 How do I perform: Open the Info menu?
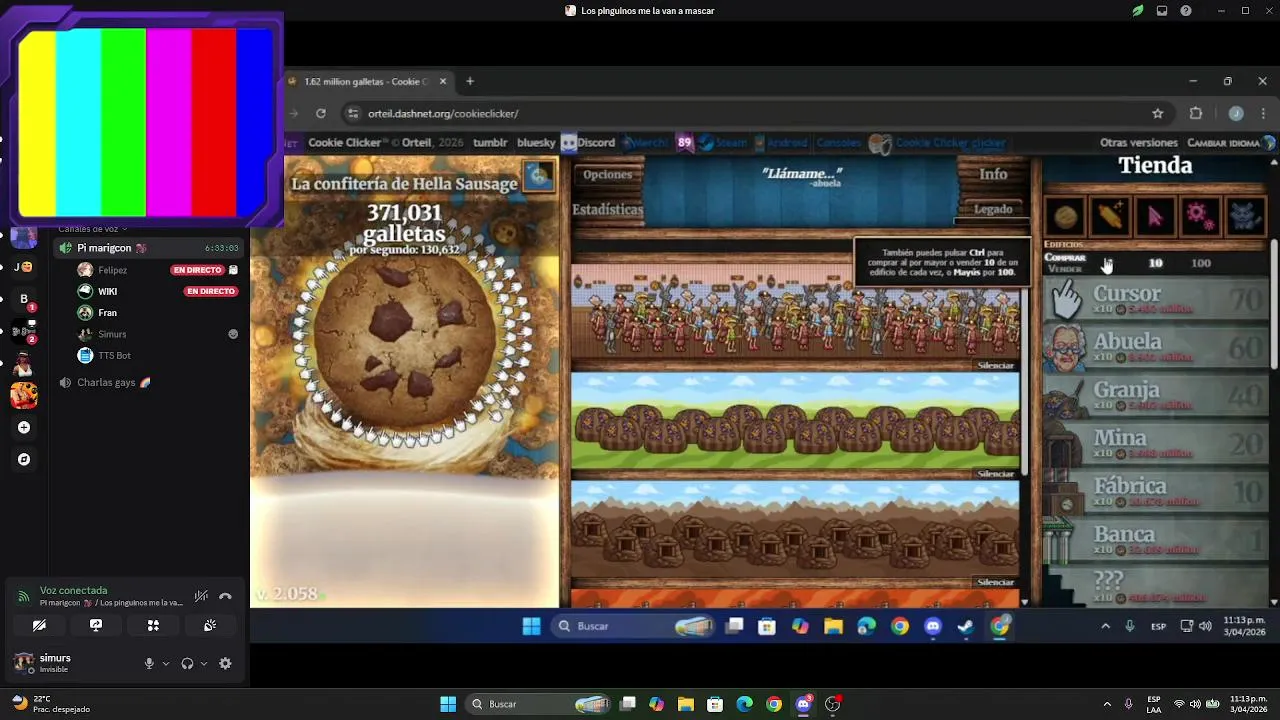[x=993, y=174]
